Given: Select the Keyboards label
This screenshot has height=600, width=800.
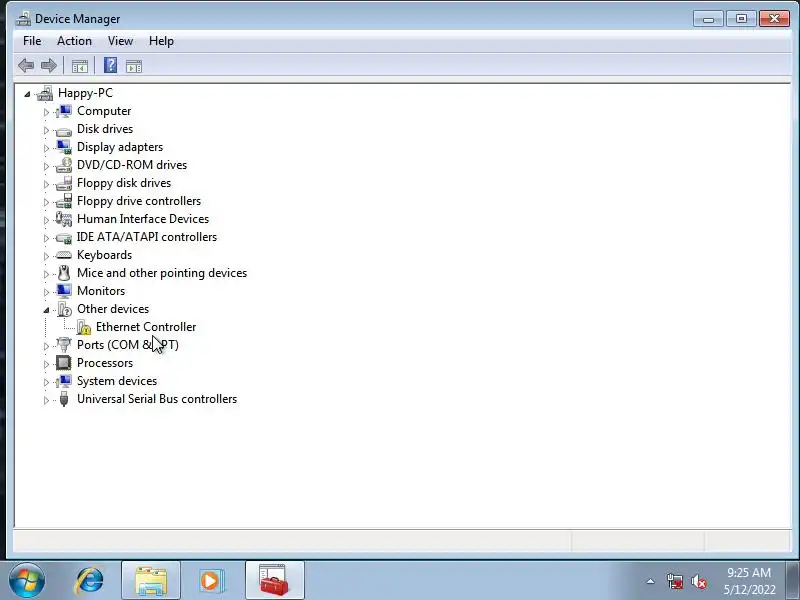Looking at the screenshot, I should pyautogui.click(x=105, y=255).
